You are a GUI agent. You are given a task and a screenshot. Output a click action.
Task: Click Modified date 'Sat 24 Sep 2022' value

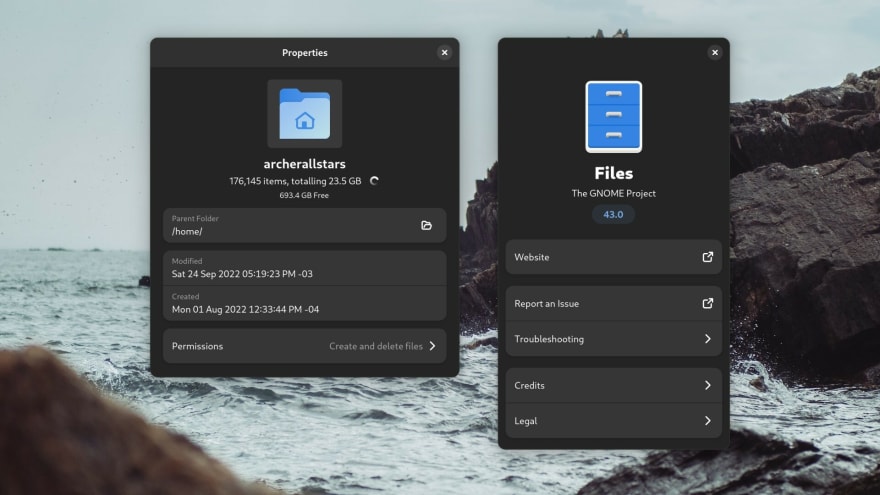242,274
